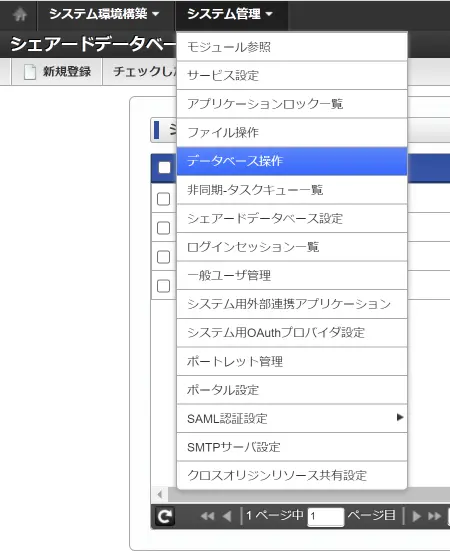This screenshot has width=450, height=551.
Task: Check the last row checkbox
Action: pos(163,286)
